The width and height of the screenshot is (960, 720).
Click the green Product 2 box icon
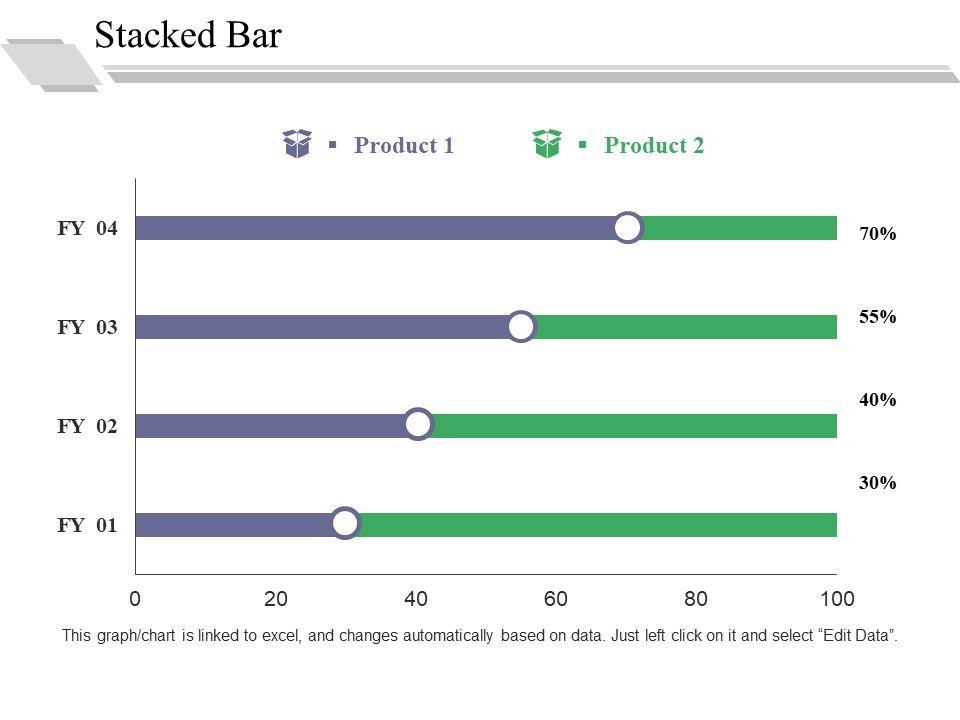pos(547,144)
